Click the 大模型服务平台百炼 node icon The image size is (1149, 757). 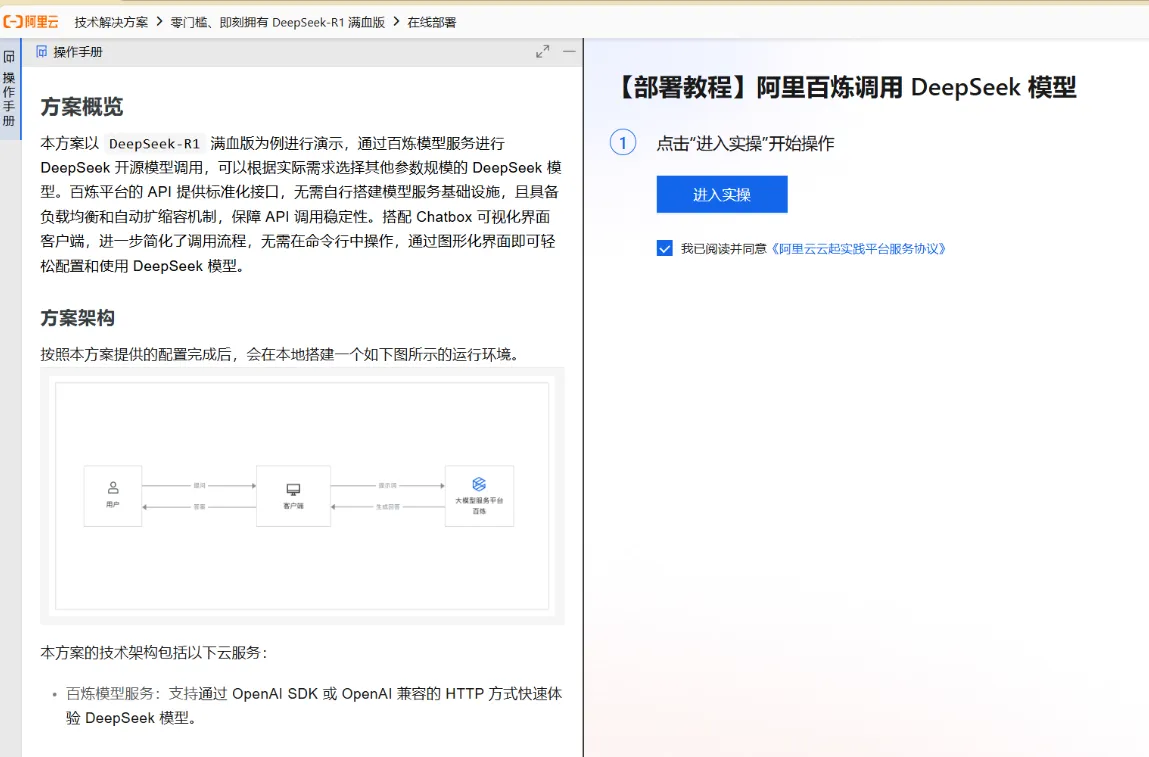pyautogui.click(x=479, y=484)
